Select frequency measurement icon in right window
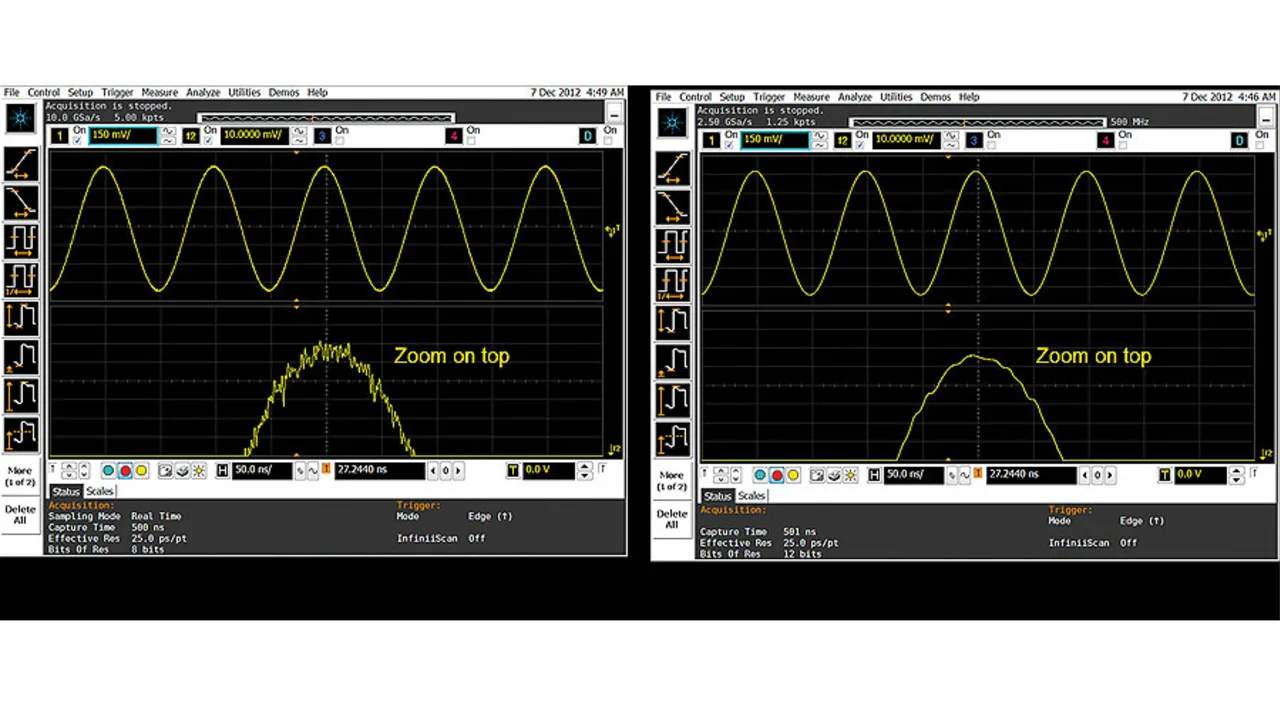1280x720 pixels. [x=673, y=284]
